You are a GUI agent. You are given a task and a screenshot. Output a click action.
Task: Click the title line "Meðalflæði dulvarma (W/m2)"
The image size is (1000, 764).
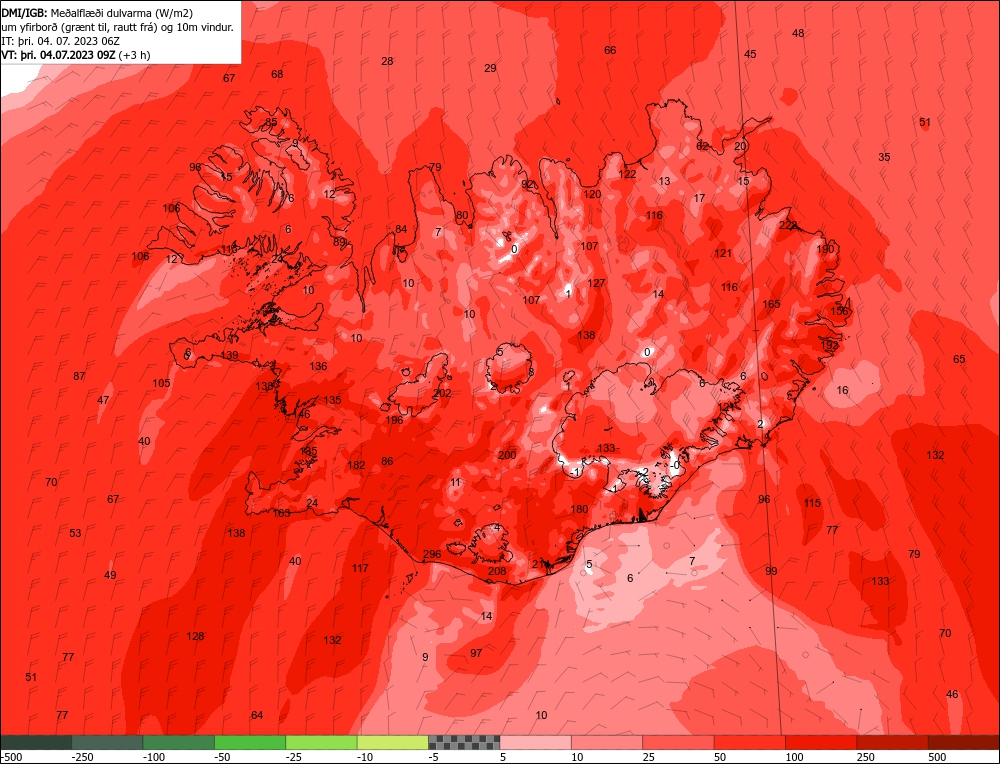(x=121, y=12)
